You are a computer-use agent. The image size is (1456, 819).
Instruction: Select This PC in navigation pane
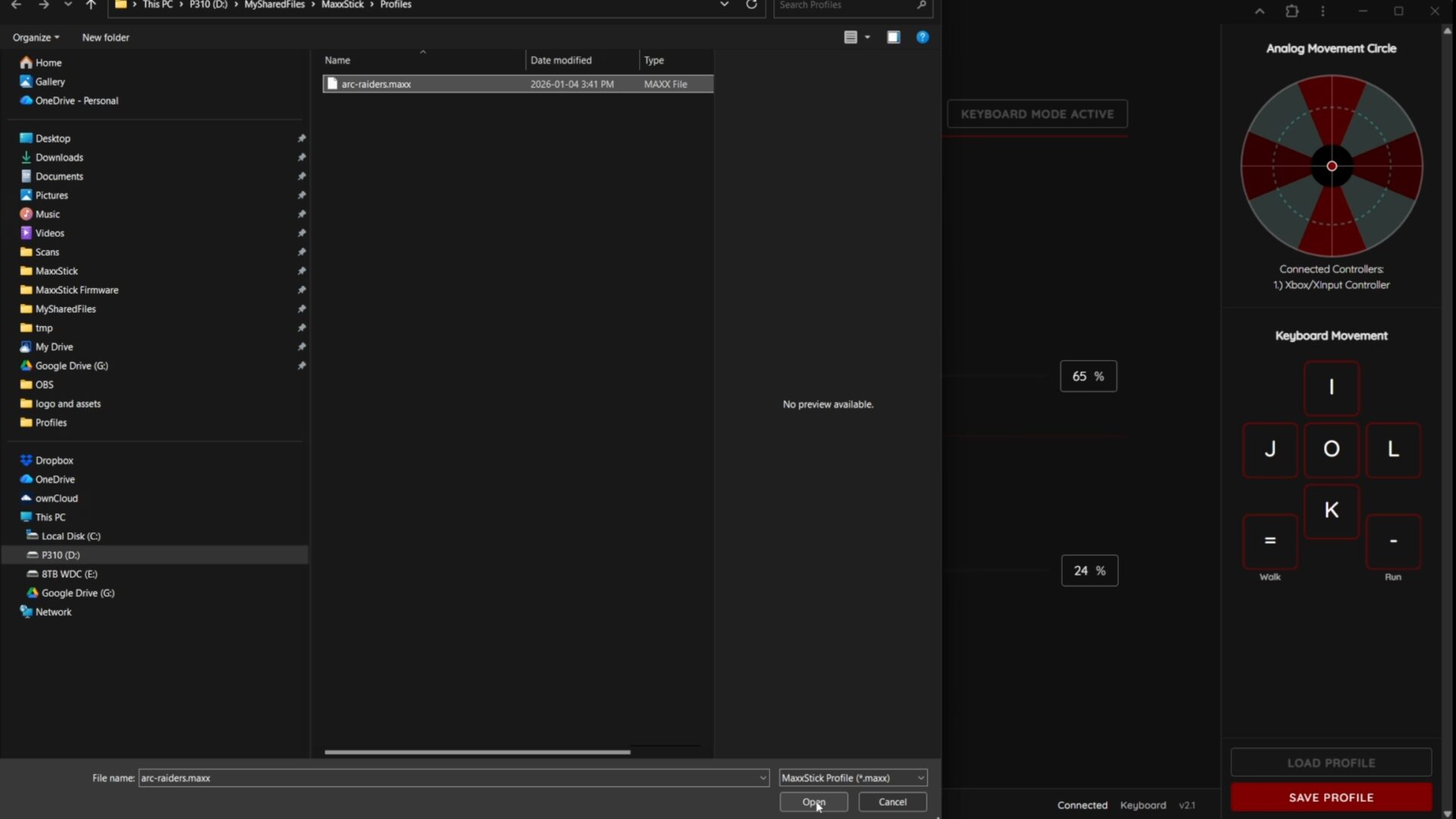[42, 518]
